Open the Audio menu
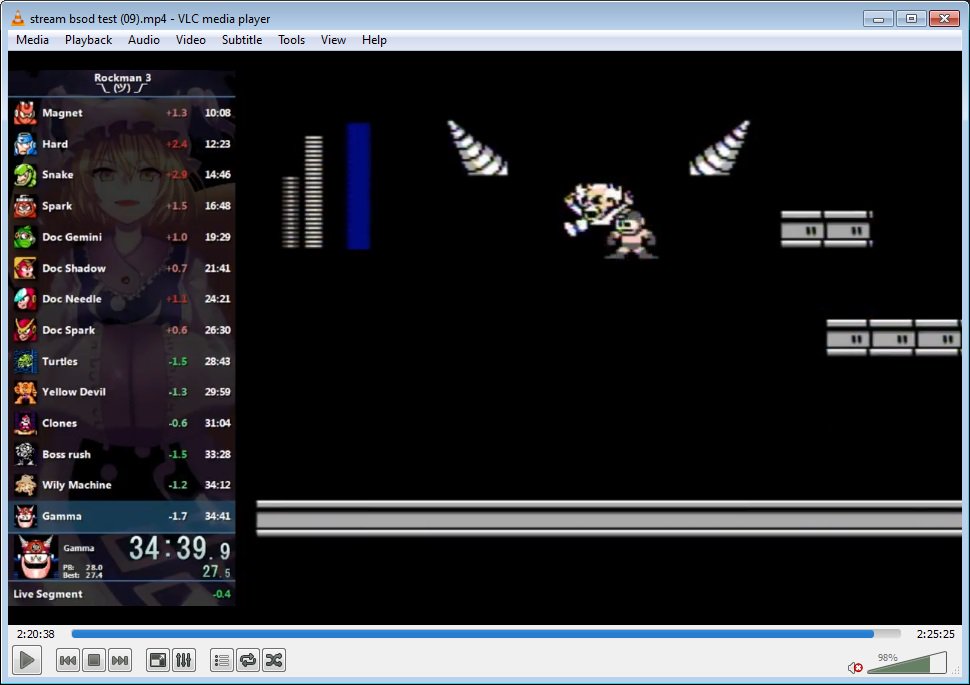 pyautogui.click(x=144, y=40)
